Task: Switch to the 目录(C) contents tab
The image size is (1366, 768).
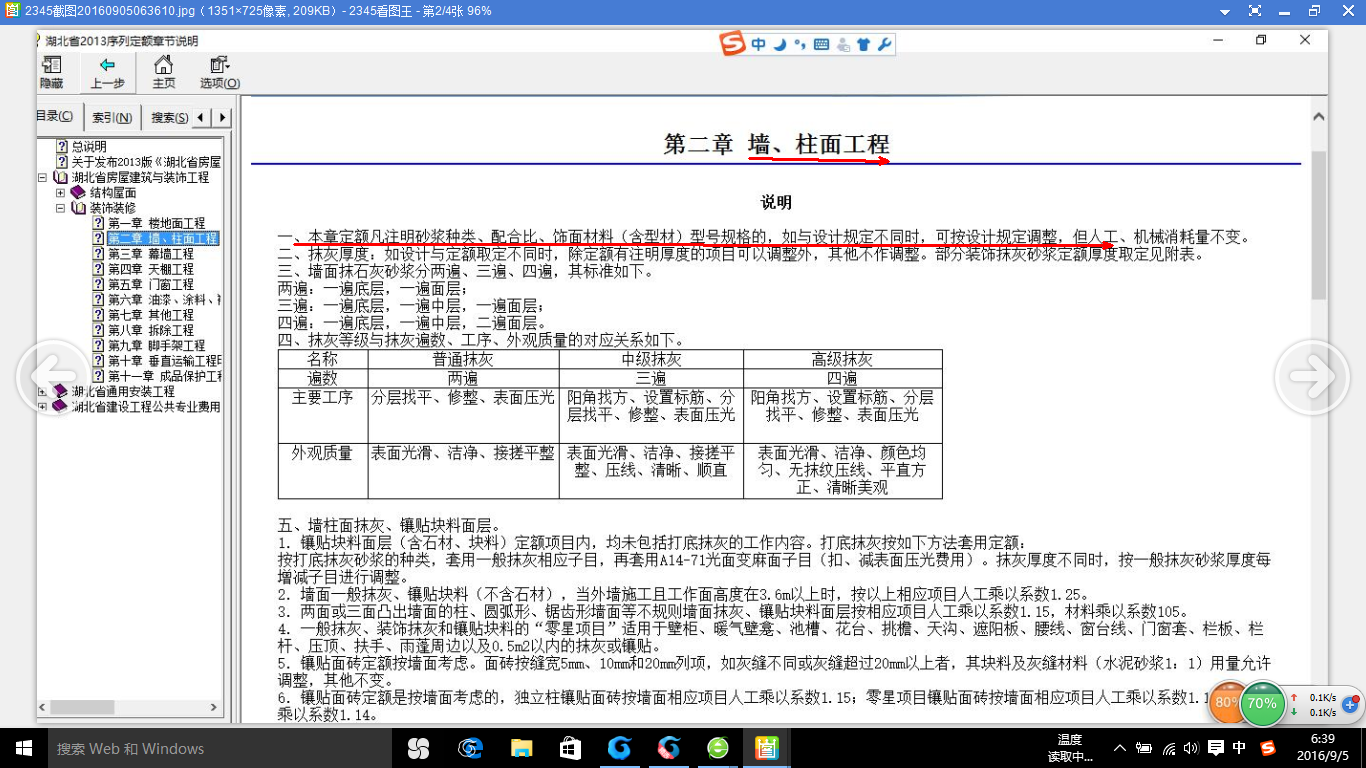Action: click(x=56, y=117)
